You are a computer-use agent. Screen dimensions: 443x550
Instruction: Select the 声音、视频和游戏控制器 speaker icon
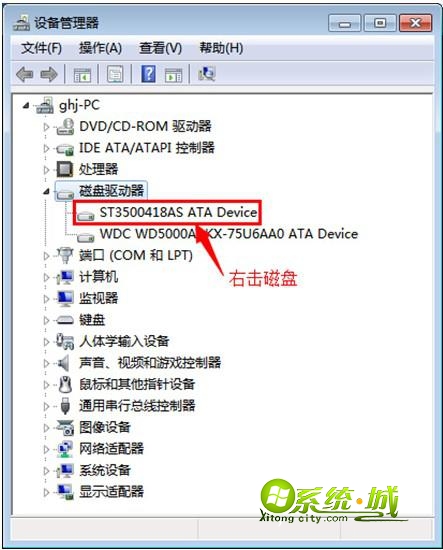(x=63, y=363)
